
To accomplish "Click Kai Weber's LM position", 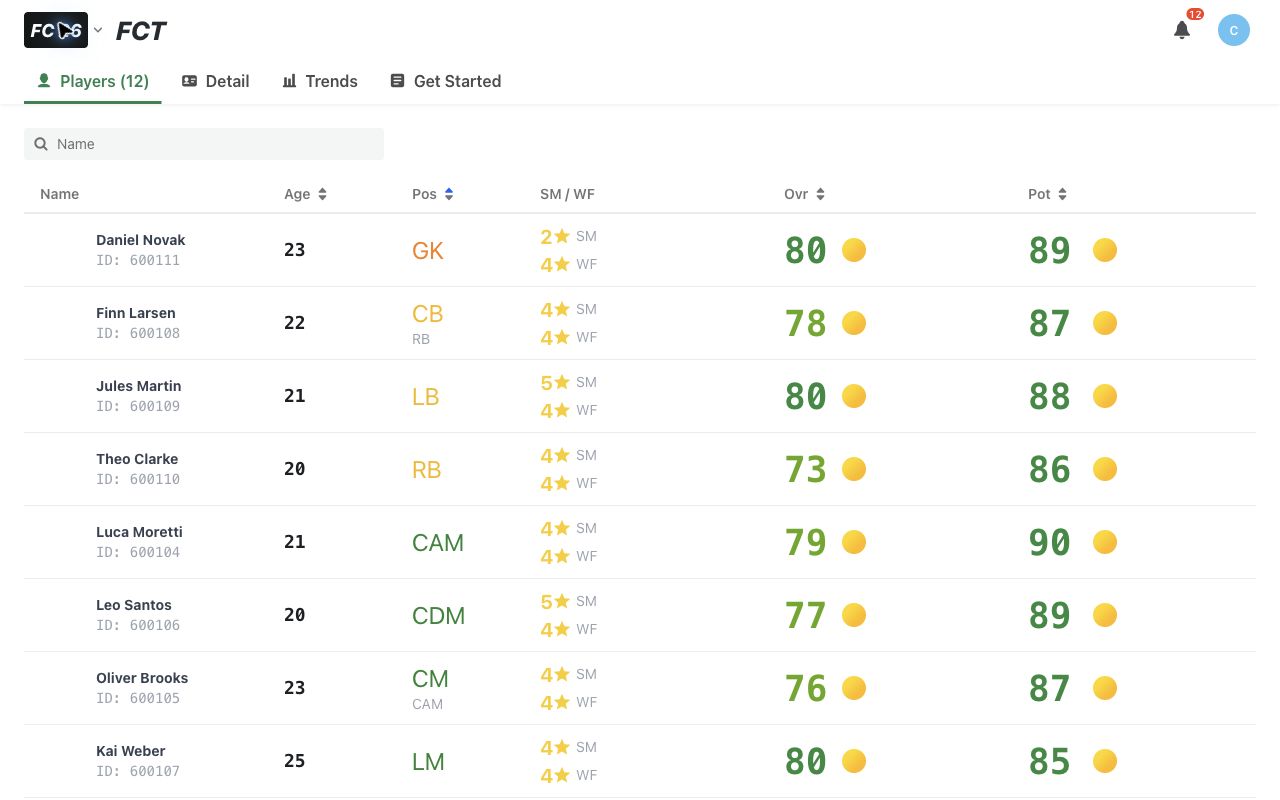I will (x=428, y=762).
